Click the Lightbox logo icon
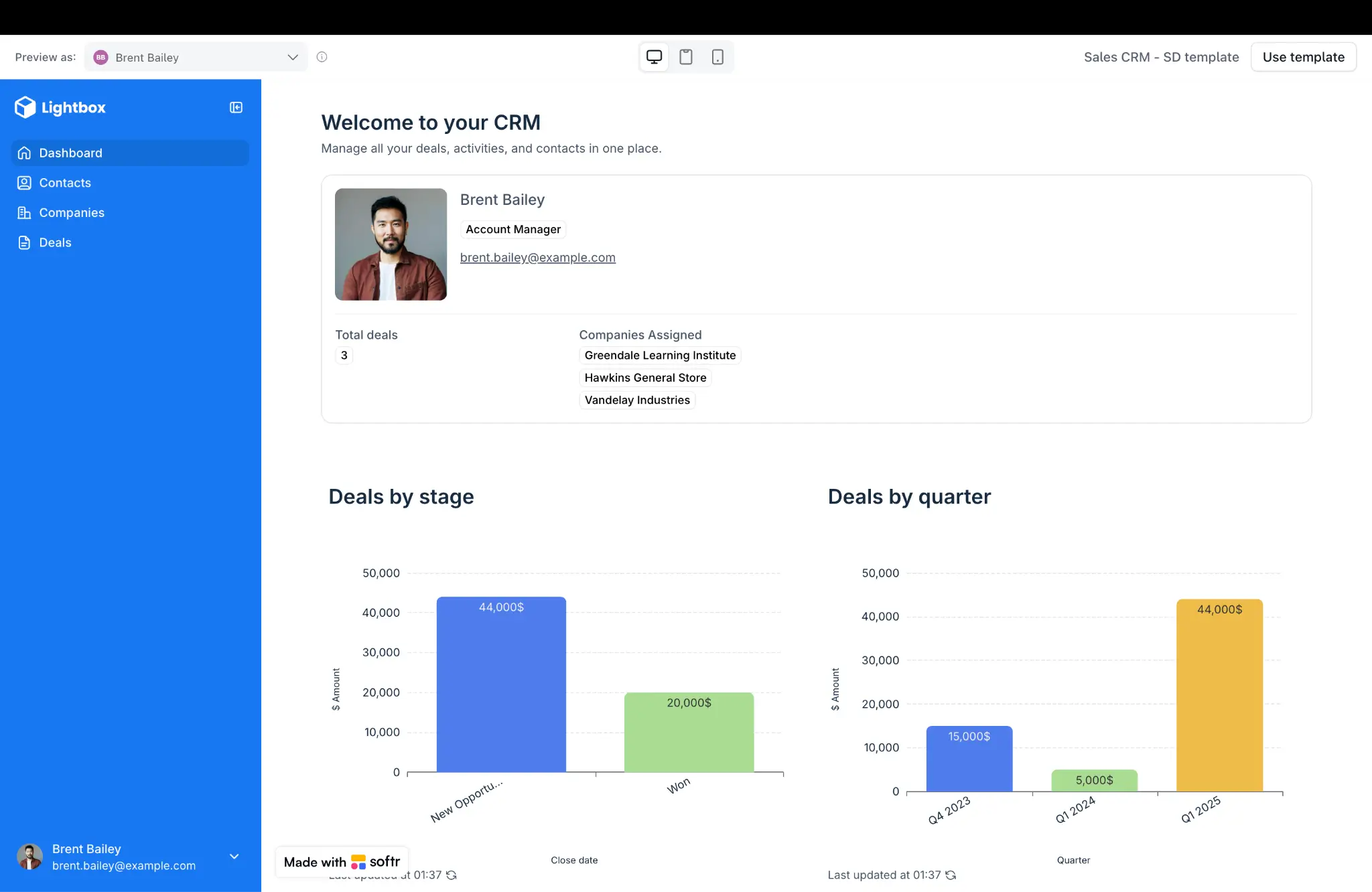The width and height of the screenshot is (1372, 892). tap(24, 107)
